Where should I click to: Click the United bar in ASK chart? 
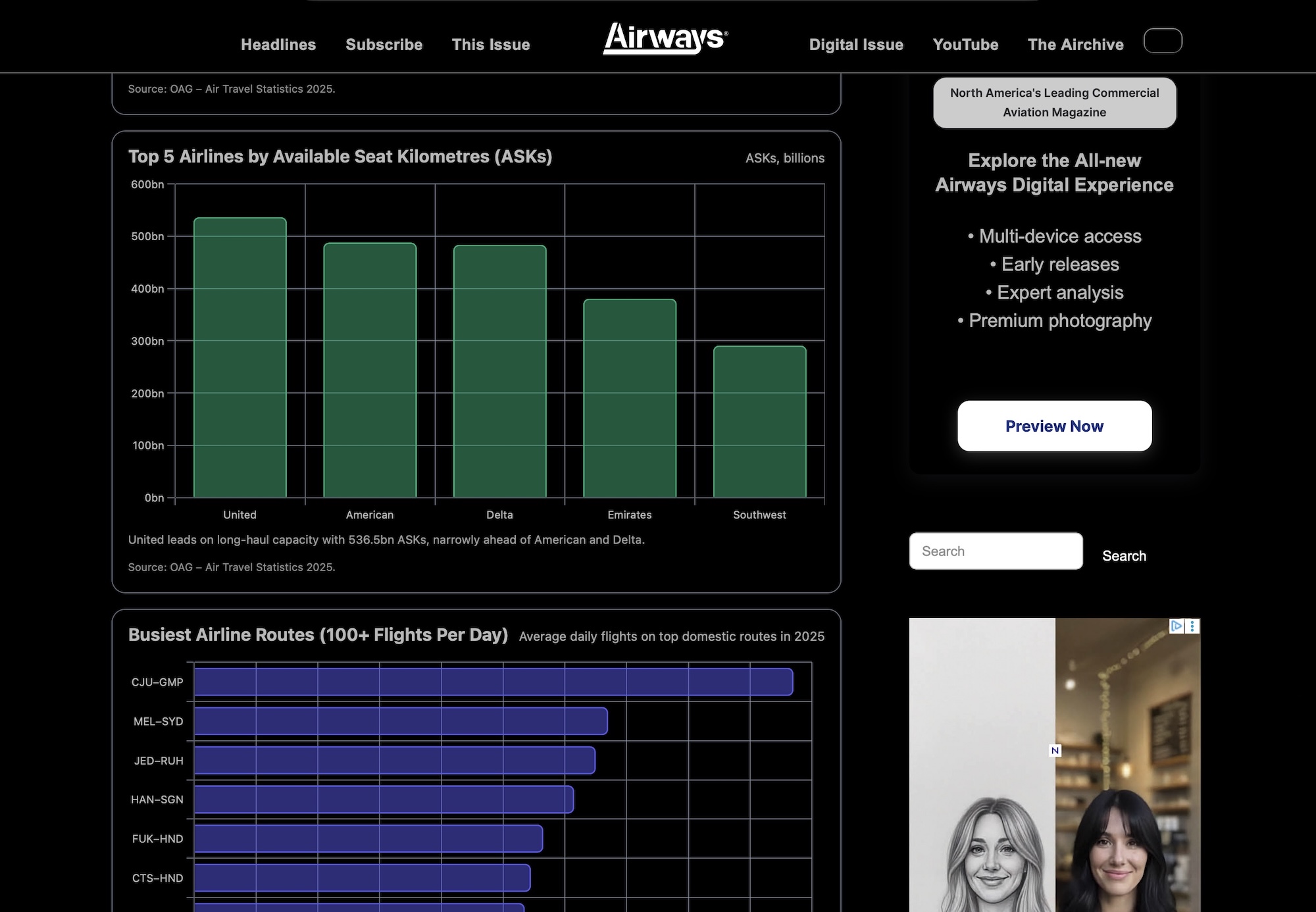click(240, 357)
